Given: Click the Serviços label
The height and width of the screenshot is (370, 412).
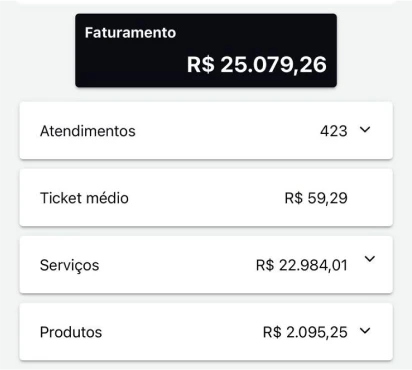Looking at the screenshot, I should click(69, 266).
